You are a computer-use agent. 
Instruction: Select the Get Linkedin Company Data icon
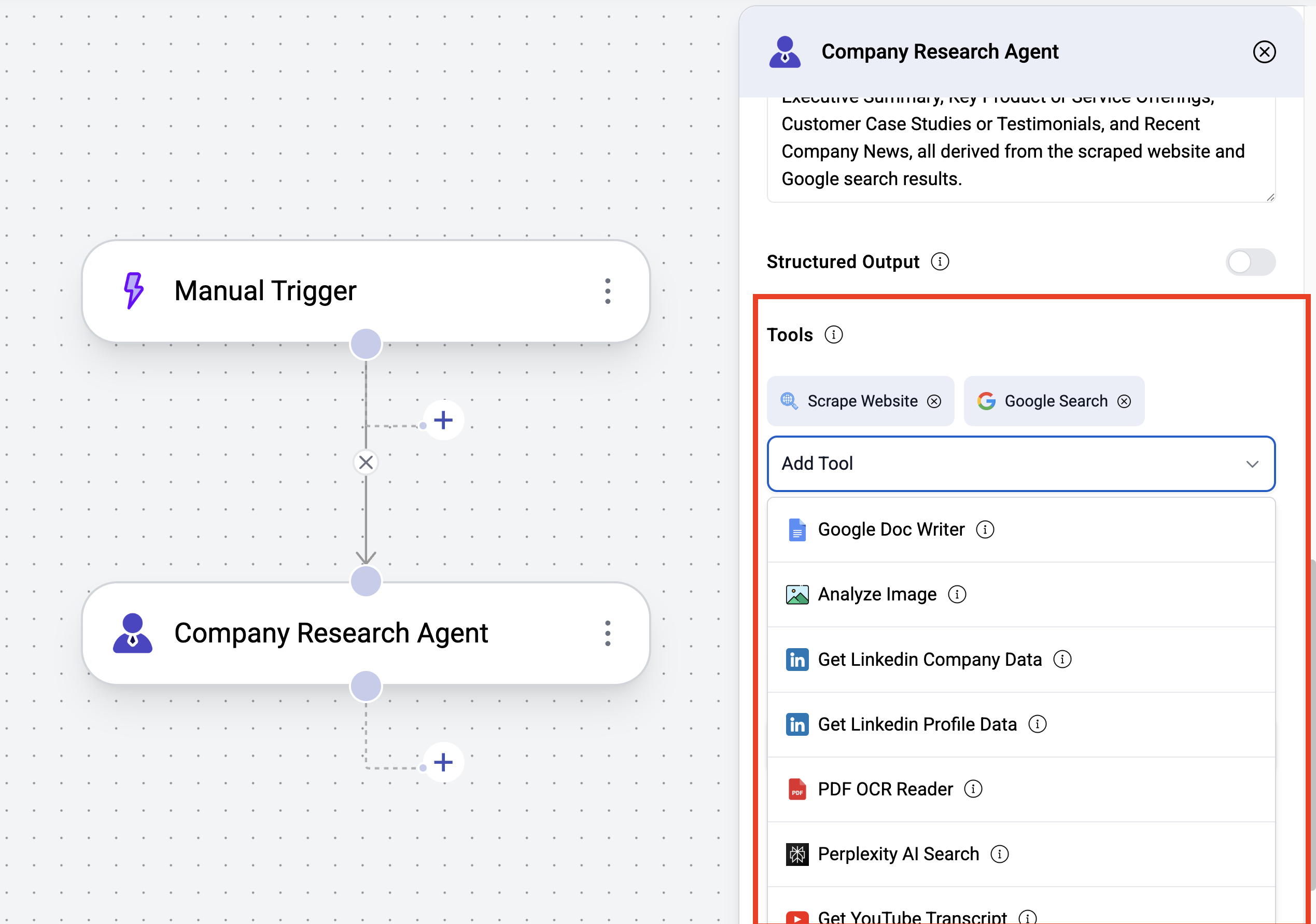point(797,659)
